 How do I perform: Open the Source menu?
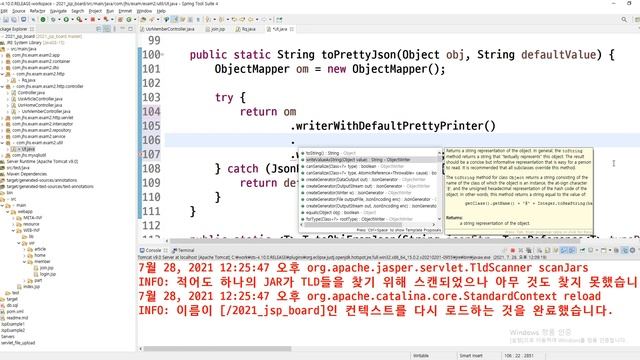pos(18,11)
